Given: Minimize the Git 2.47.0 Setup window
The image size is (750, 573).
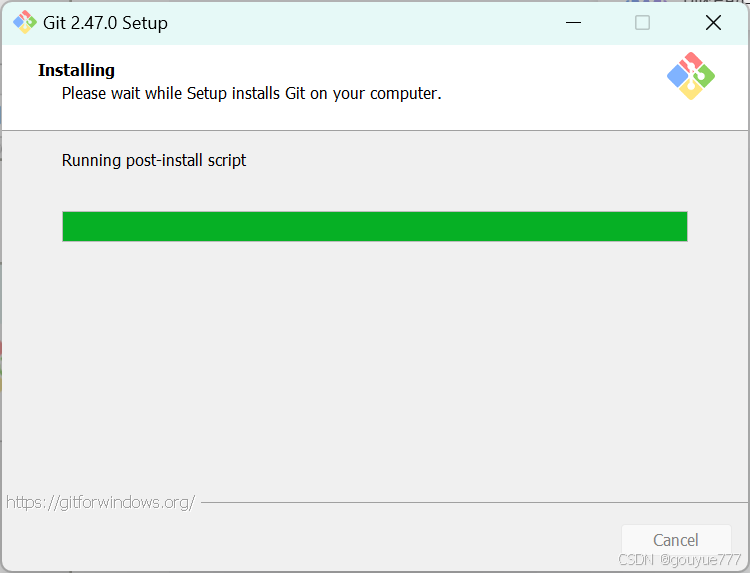Looking at the screenshot, I should click(573, 22).
